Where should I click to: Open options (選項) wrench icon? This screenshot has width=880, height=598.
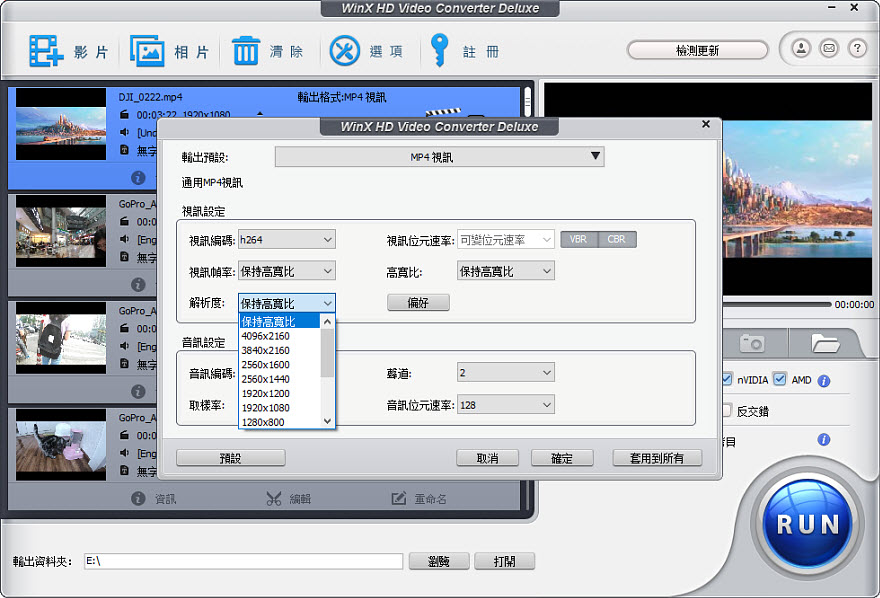(345, 51)
